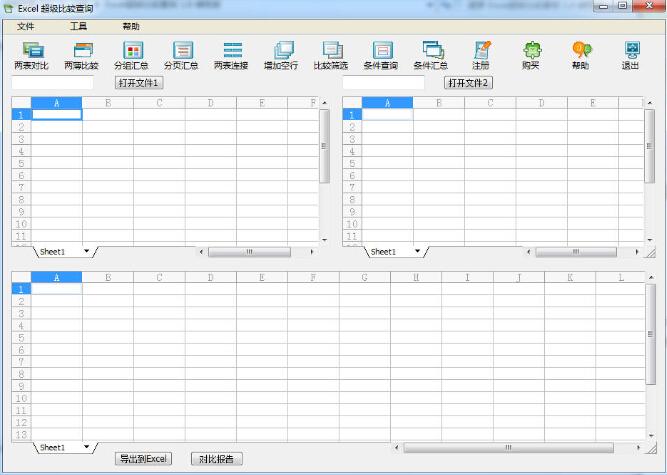
Task: Select column E header in file 1 grid
Action: click(x=262, y=102)
